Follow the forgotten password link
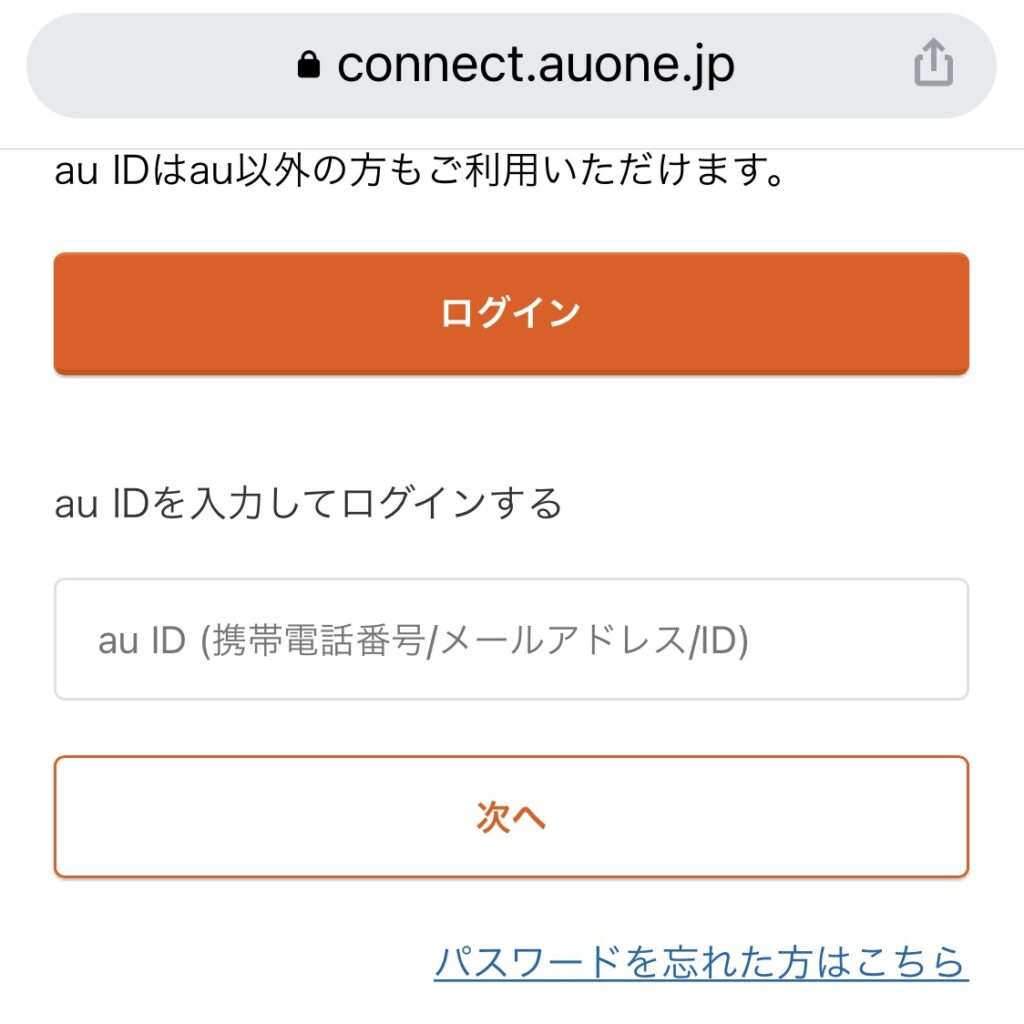 [700, 962]
